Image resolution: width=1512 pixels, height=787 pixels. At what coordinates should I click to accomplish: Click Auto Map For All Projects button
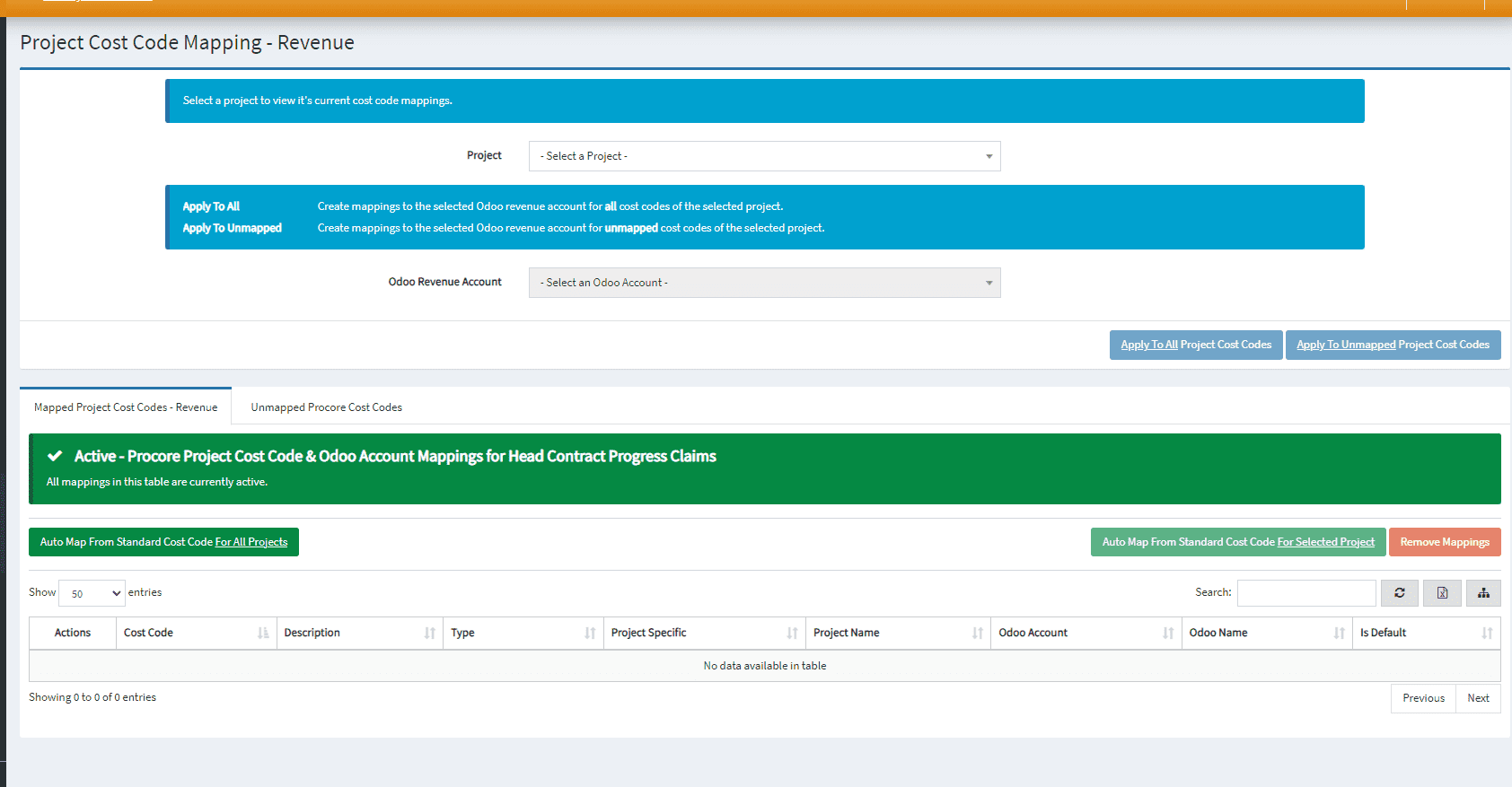coord(163,542)
